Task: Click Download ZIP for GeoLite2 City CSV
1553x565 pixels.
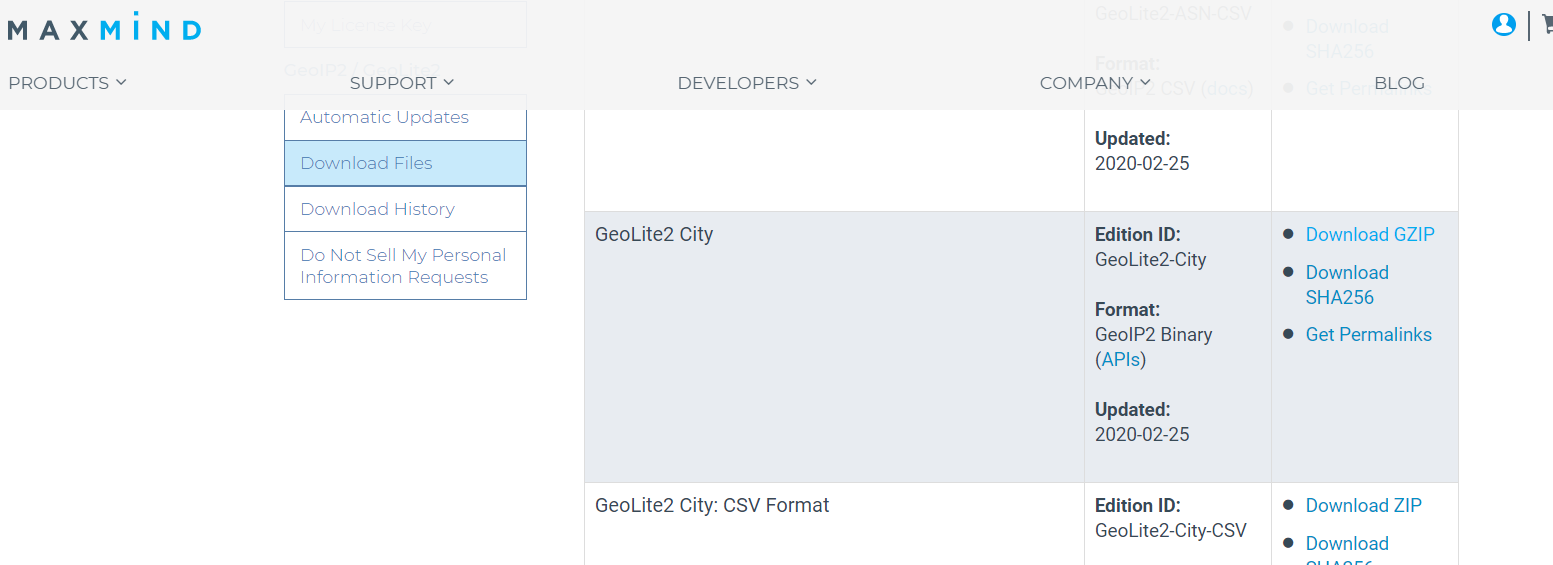Action: coord(1363,506)
